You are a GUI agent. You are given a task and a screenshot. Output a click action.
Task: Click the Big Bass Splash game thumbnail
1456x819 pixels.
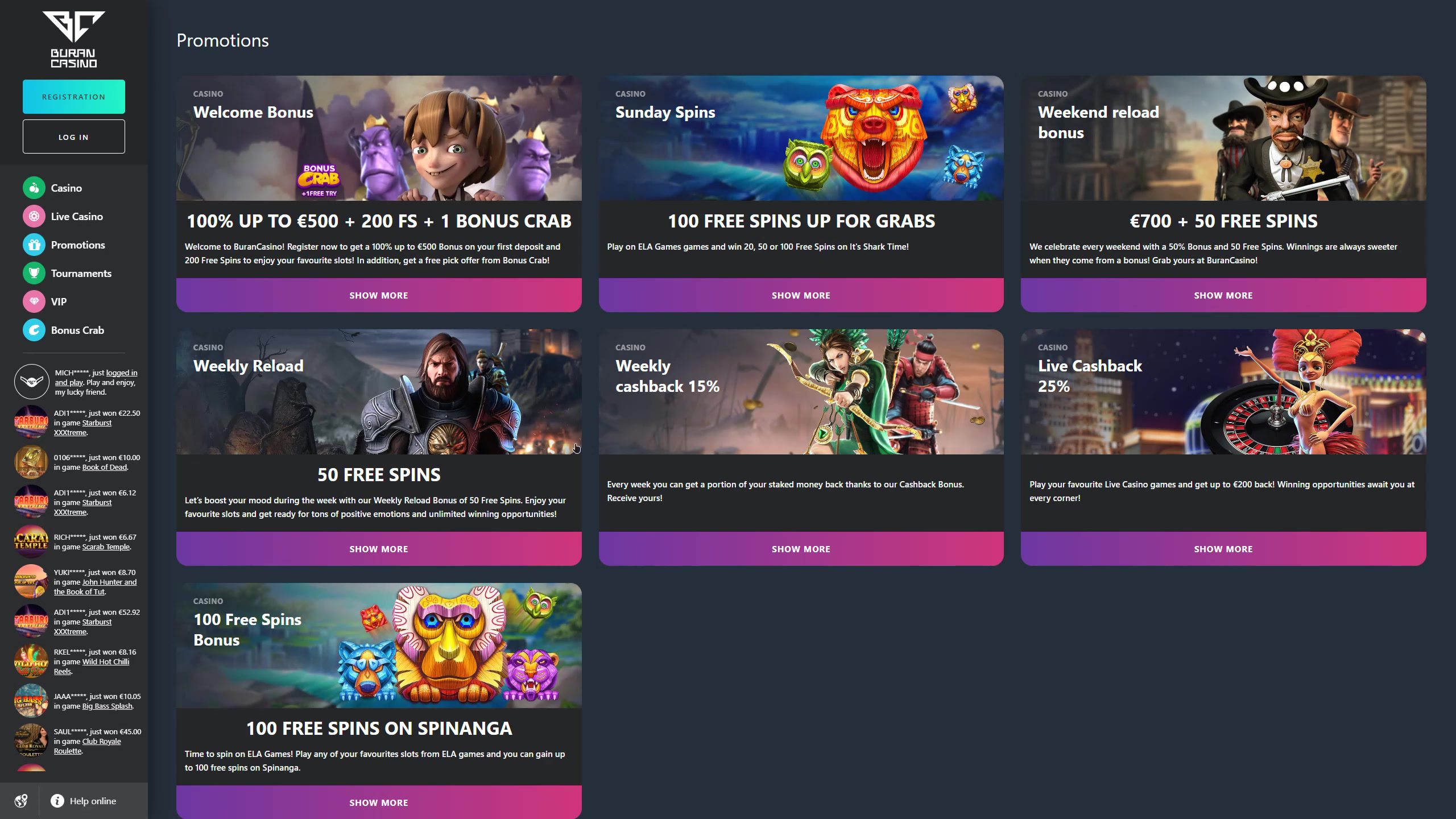click(x=31, y=701)
